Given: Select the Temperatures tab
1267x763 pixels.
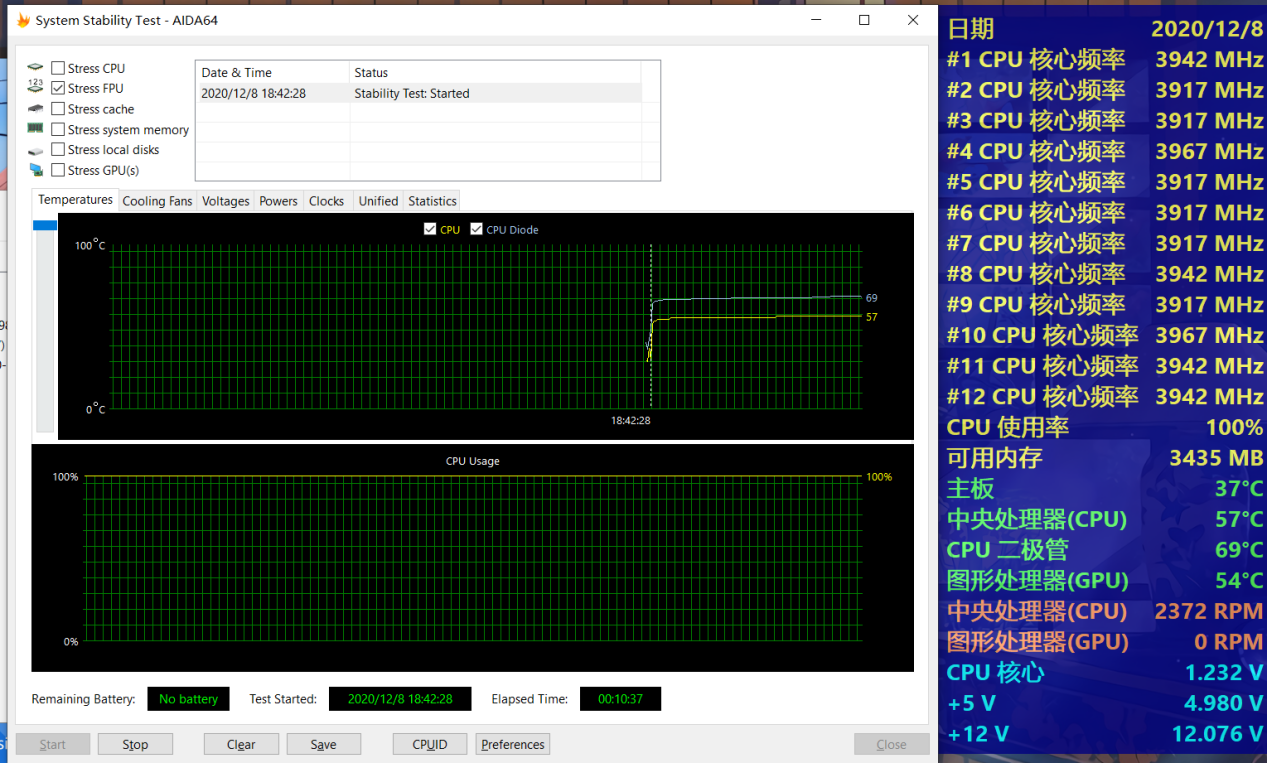Looking at the screenshot, I should 75,200.
